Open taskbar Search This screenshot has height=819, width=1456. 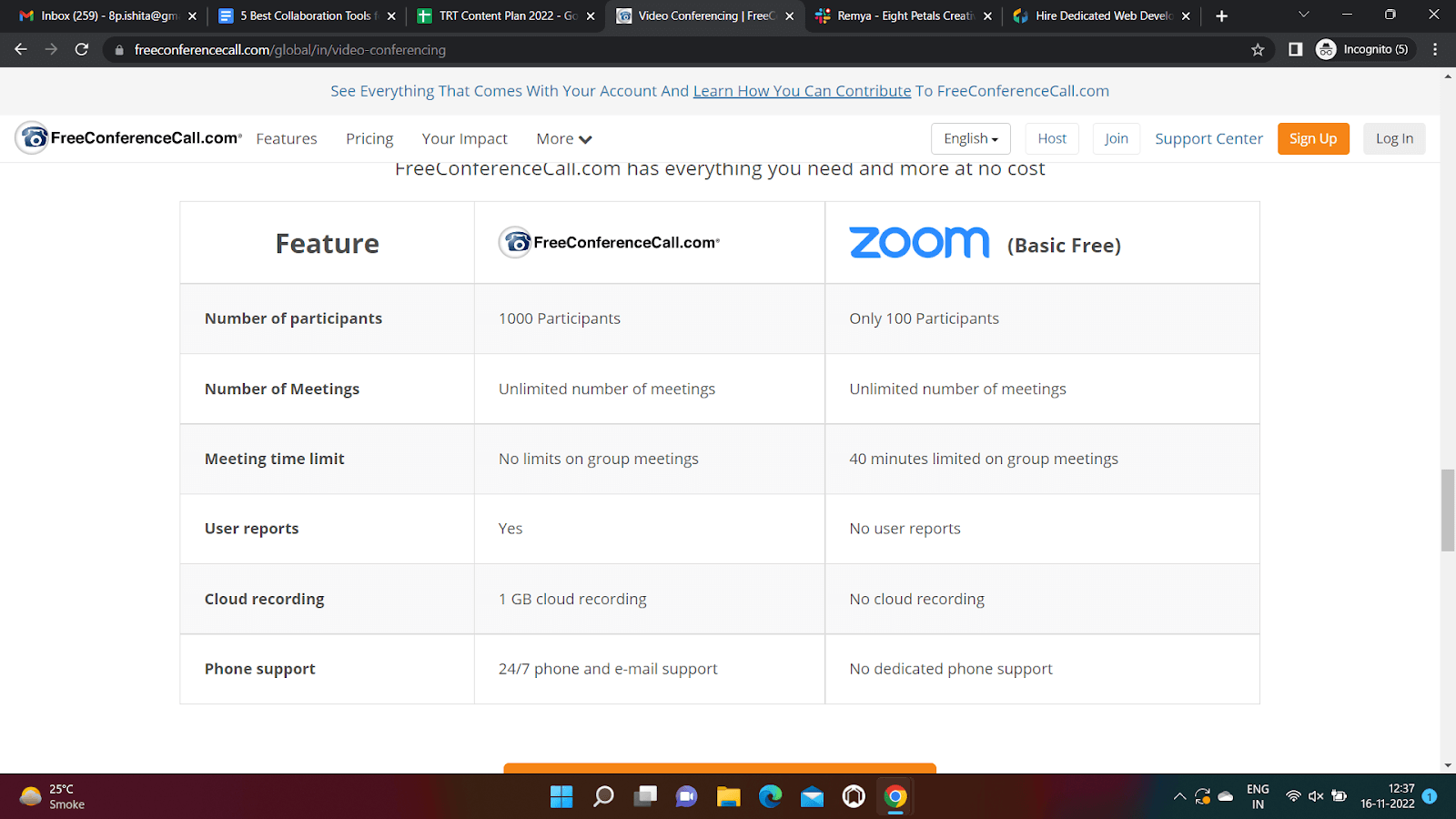pos(603,797)
